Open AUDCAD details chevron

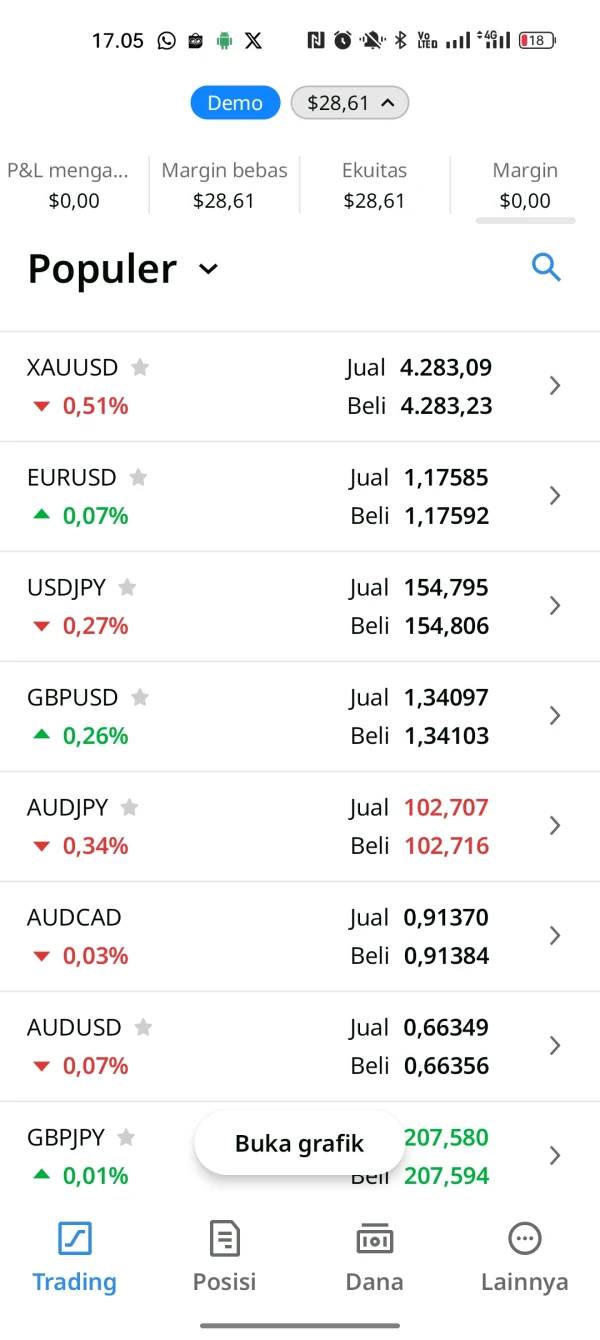556,936
